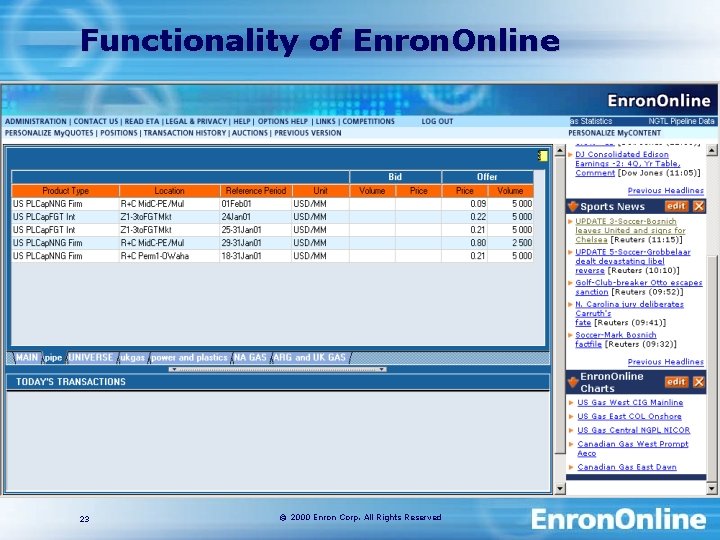Open Golf-Club-breaker Otto headline
The height and width of the screenshot is (540, 720).
tap(638, 287)
